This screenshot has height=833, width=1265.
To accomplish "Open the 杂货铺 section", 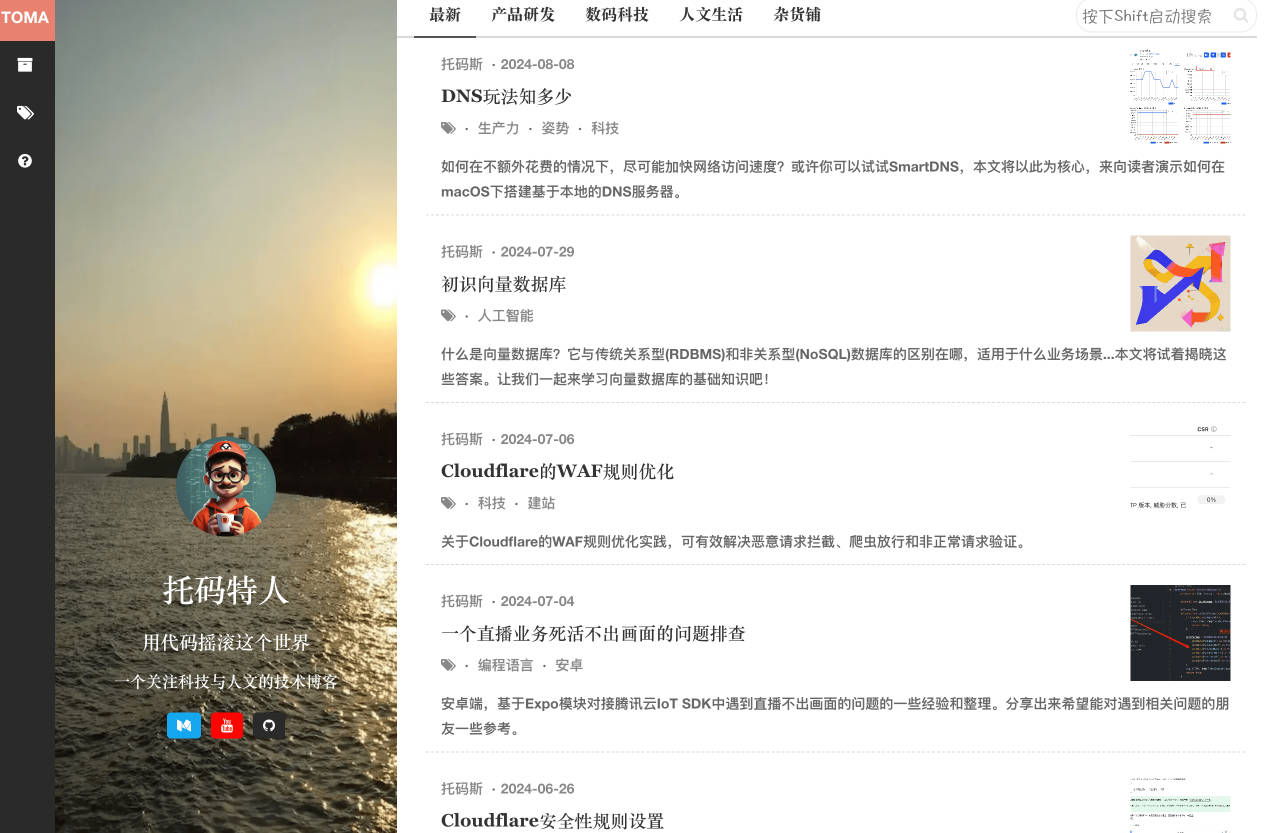I will coord(797,15).
